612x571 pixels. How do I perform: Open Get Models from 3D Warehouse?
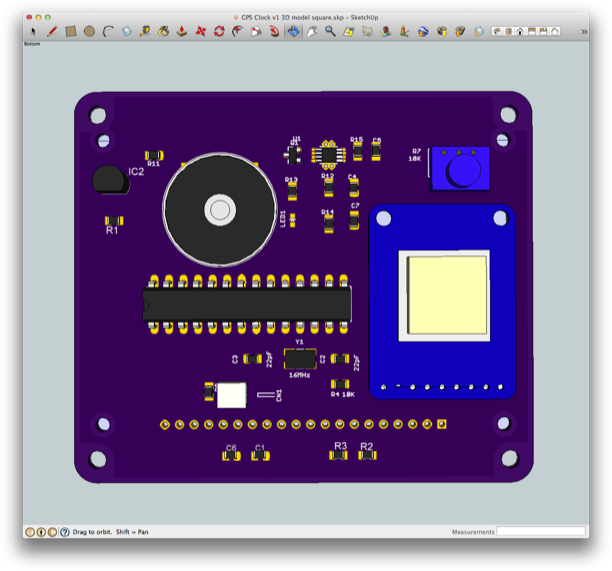[x=442, y=31]
